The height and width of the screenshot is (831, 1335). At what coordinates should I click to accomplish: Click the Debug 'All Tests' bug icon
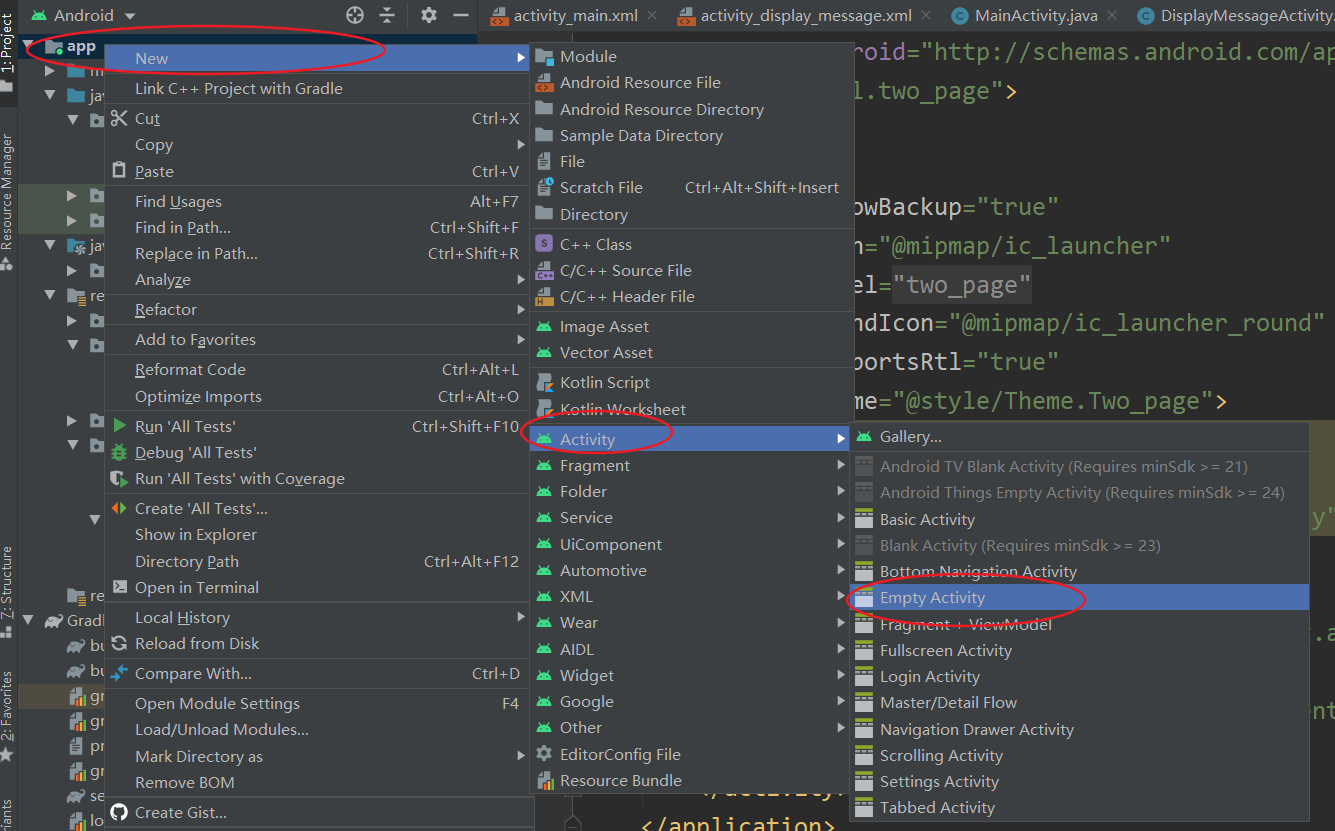pyautogui.click(x=120, y=452)
